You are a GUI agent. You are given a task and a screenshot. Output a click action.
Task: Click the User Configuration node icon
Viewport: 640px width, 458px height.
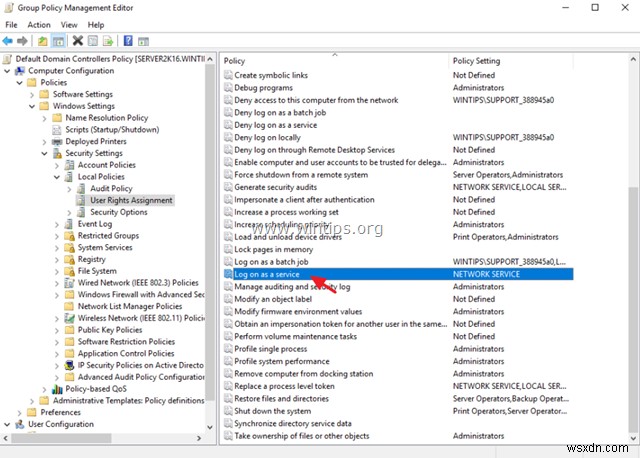[20, 425]
